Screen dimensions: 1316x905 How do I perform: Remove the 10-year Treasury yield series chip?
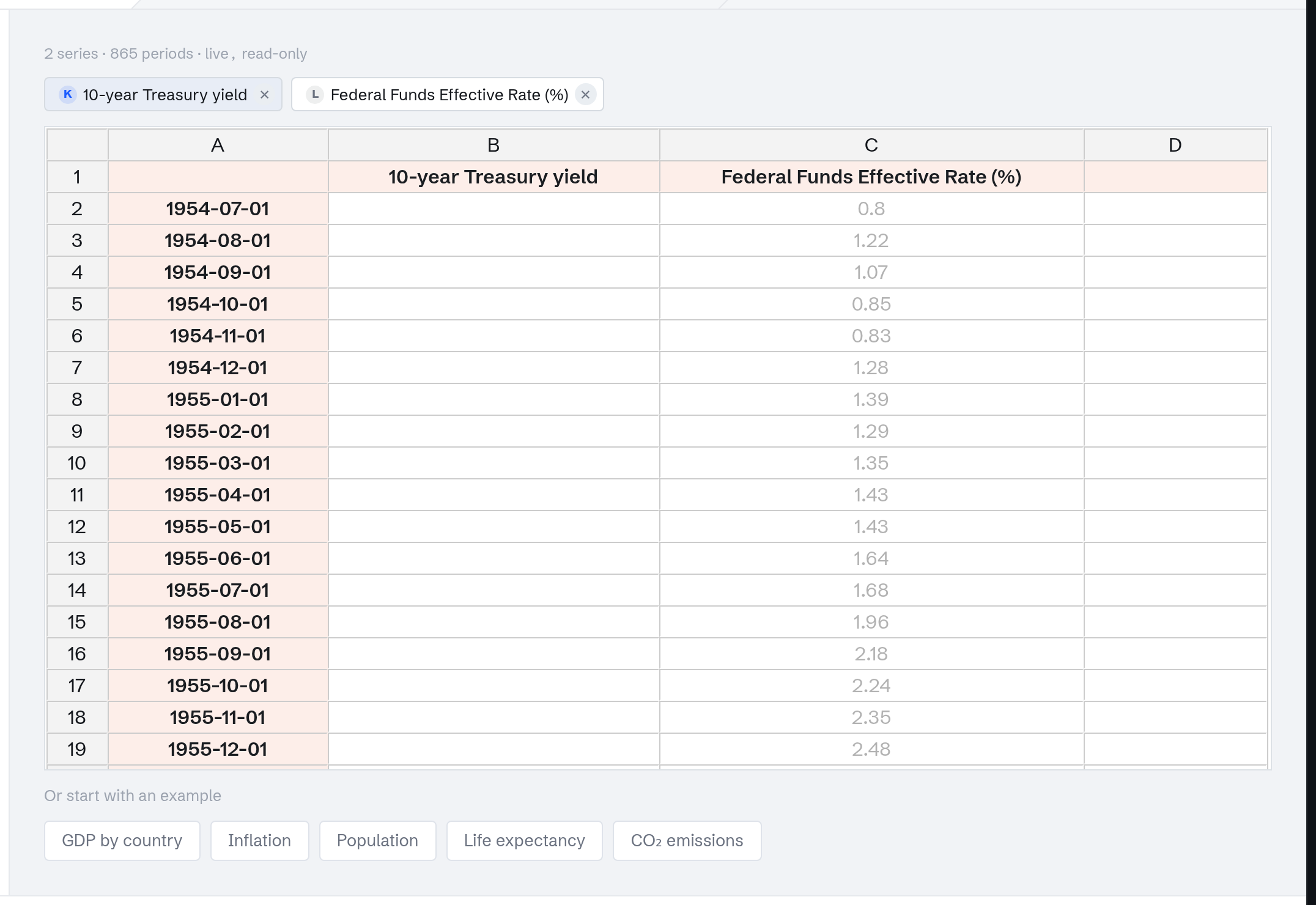coord(265,95)
